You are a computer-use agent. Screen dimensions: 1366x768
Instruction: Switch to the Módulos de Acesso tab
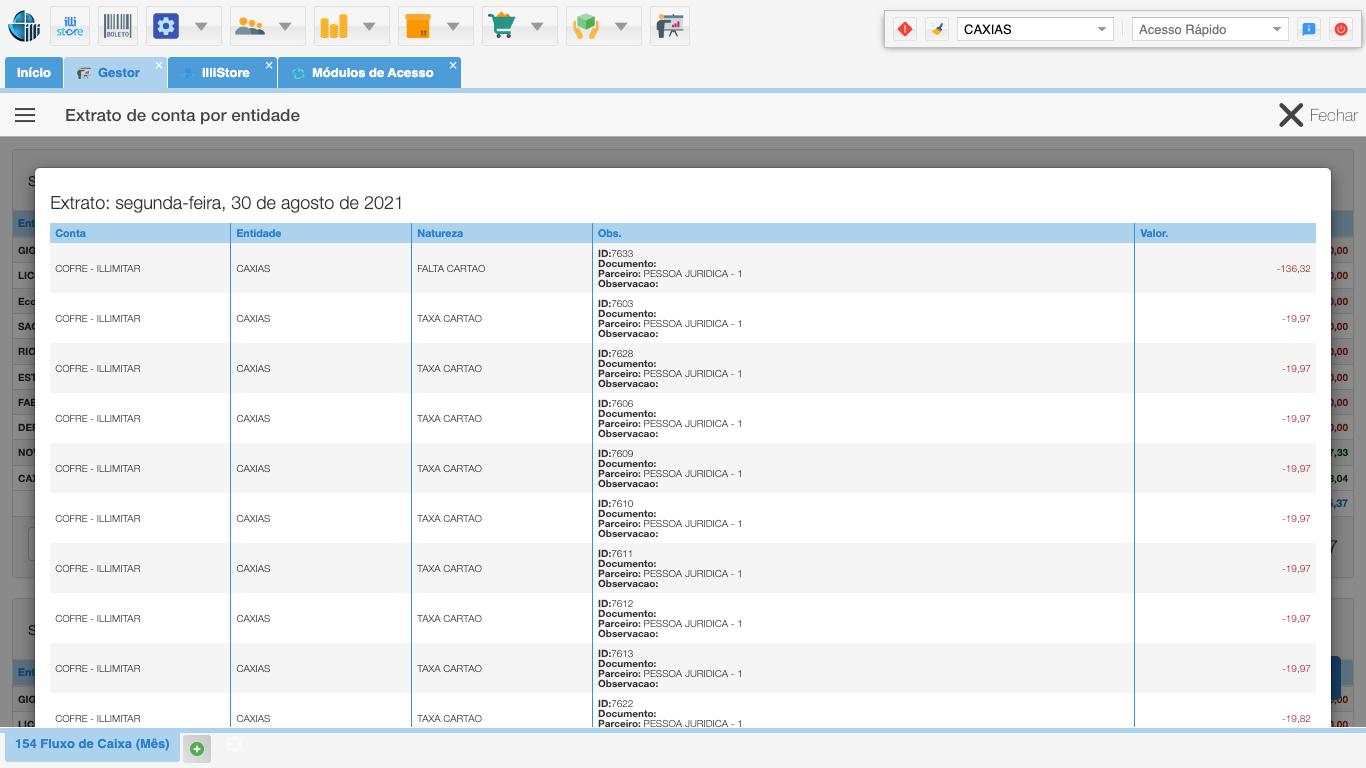click(372, 73)
